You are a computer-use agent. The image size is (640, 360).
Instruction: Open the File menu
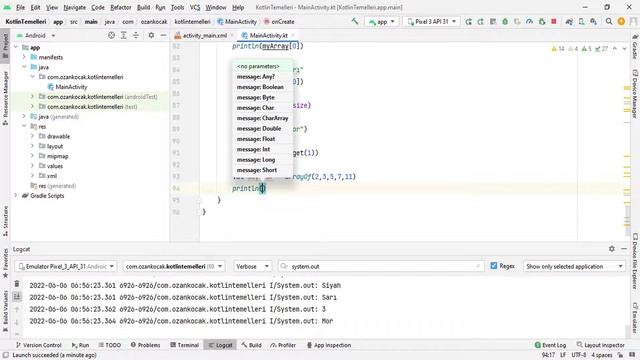pos(20,7)
